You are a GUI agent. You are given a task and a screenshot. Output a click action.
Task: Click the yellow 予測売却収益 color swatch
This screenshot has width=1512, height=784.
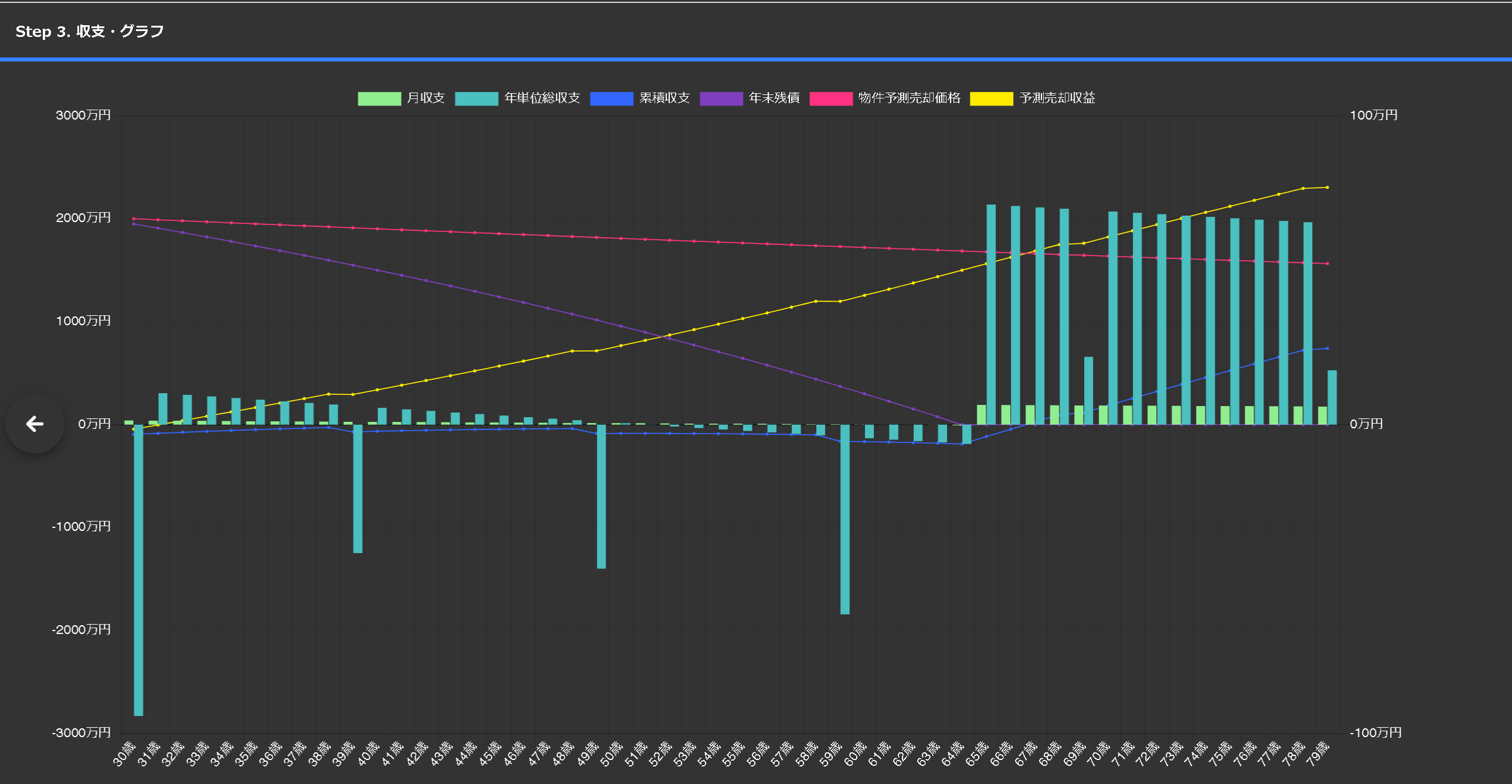pyautogui.click(x=992, y=98)
